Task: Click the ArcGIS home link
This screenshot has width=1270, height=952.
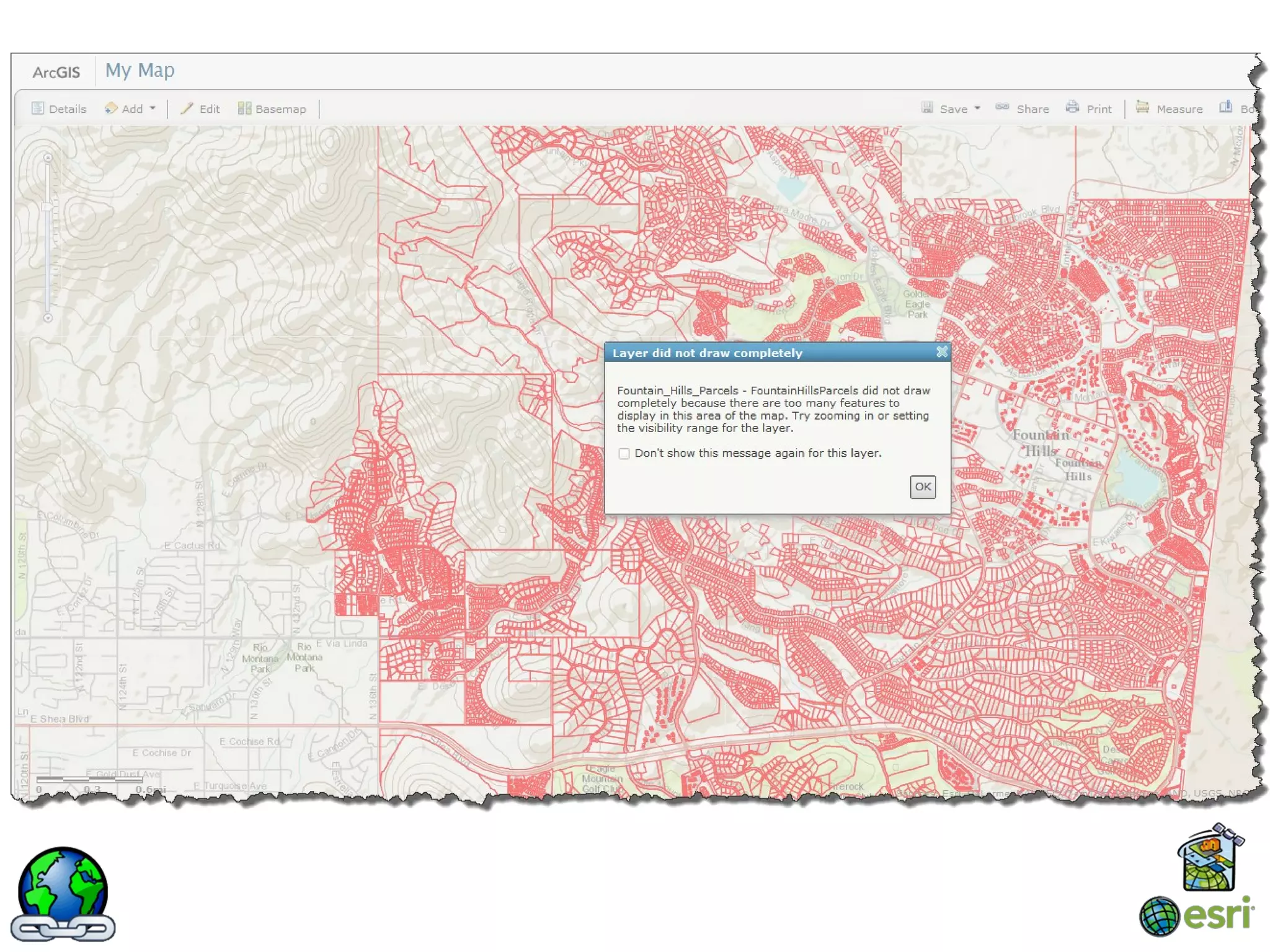Action: [x=56, y=73]
